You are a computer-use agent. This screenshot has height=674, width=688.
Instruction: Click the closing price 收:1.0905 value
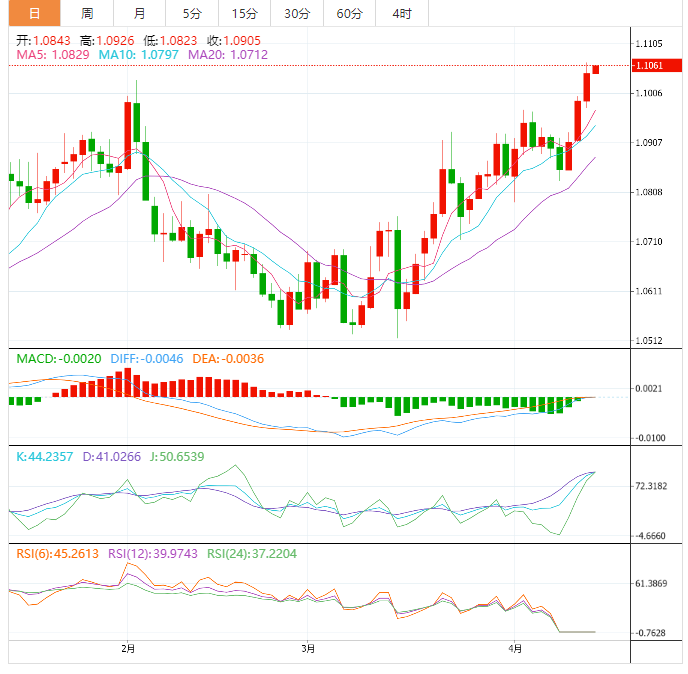coord(234,41)
